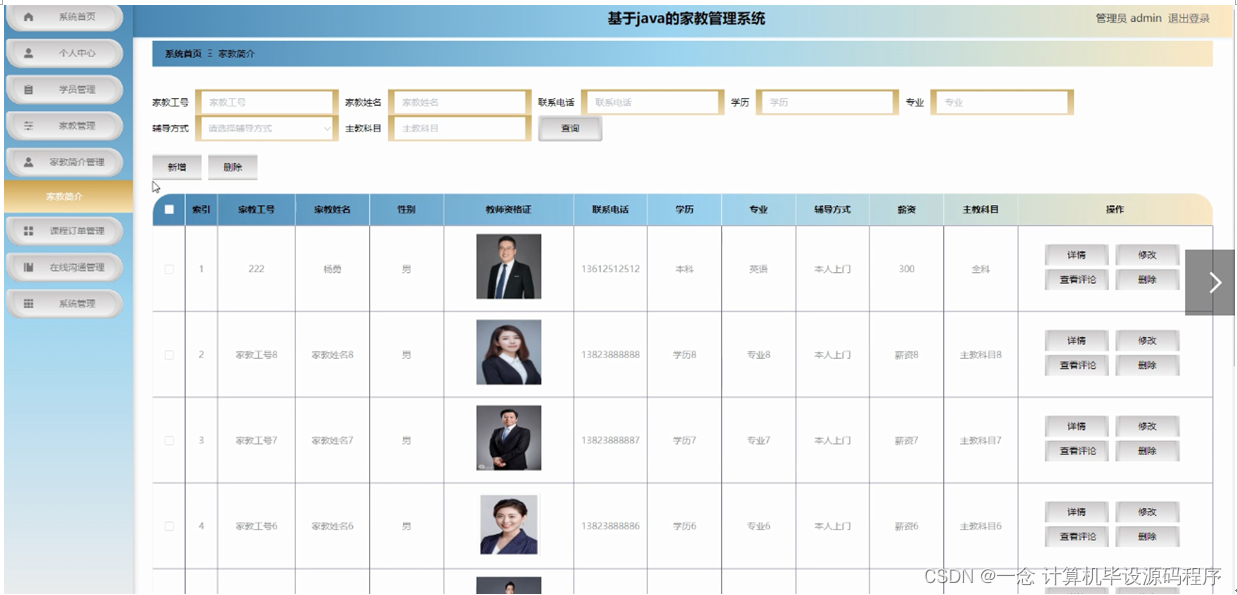Click the table icon beside 系统管理
This screenshot has height=595, width=1237.
click(x=28, y=303)
